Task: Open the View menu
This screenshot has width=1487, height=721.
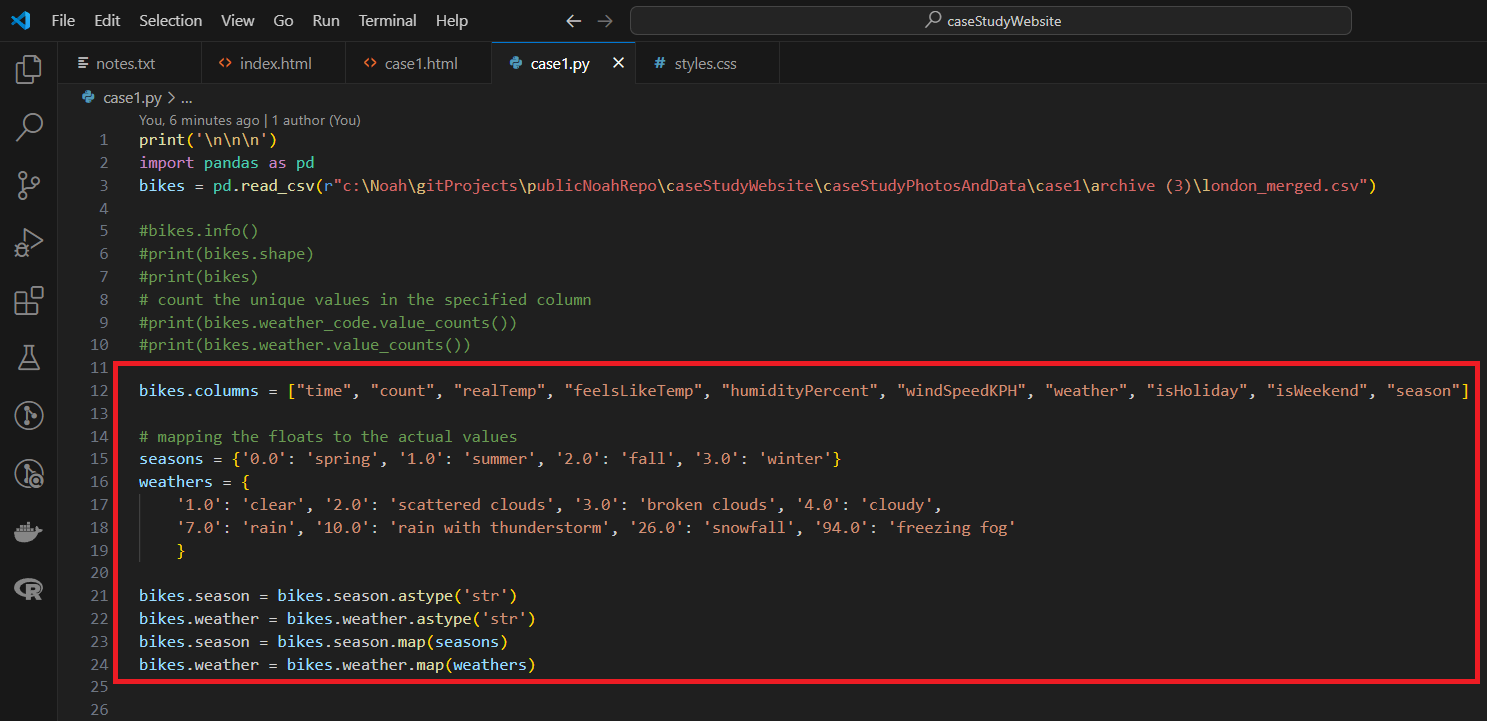Action: tap(238, 20)
